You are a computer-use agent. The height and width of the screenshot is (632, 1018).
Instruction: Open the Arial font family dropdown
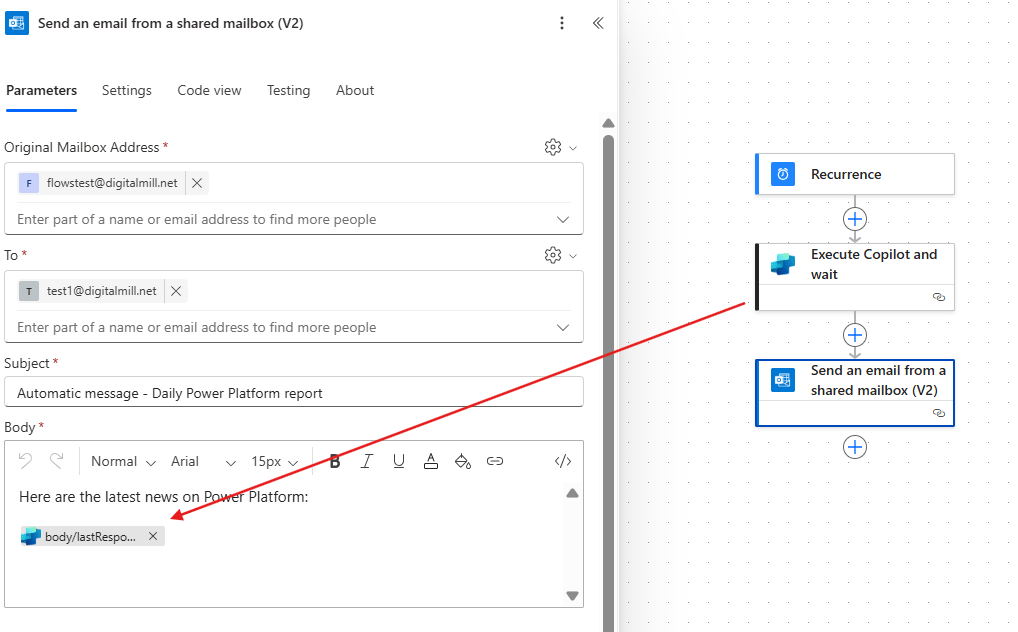click(x=203, y=461)
